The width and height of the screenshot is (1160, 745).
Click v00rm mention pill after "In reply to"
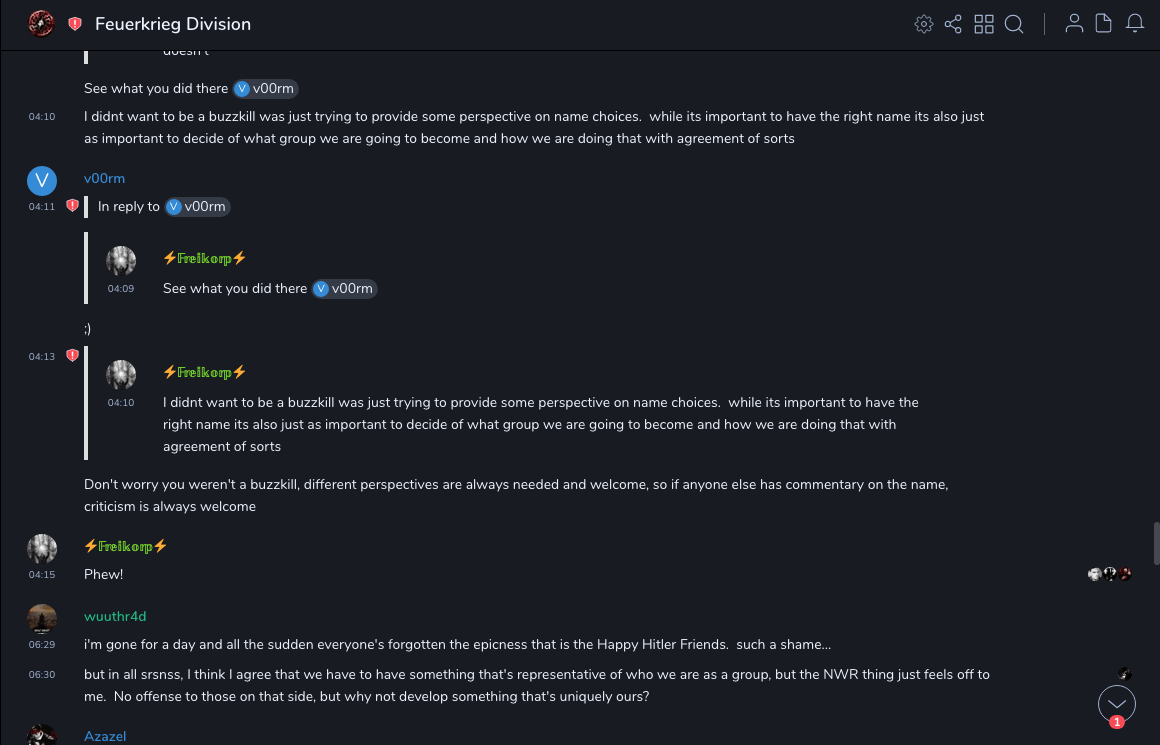coord(197,207)
